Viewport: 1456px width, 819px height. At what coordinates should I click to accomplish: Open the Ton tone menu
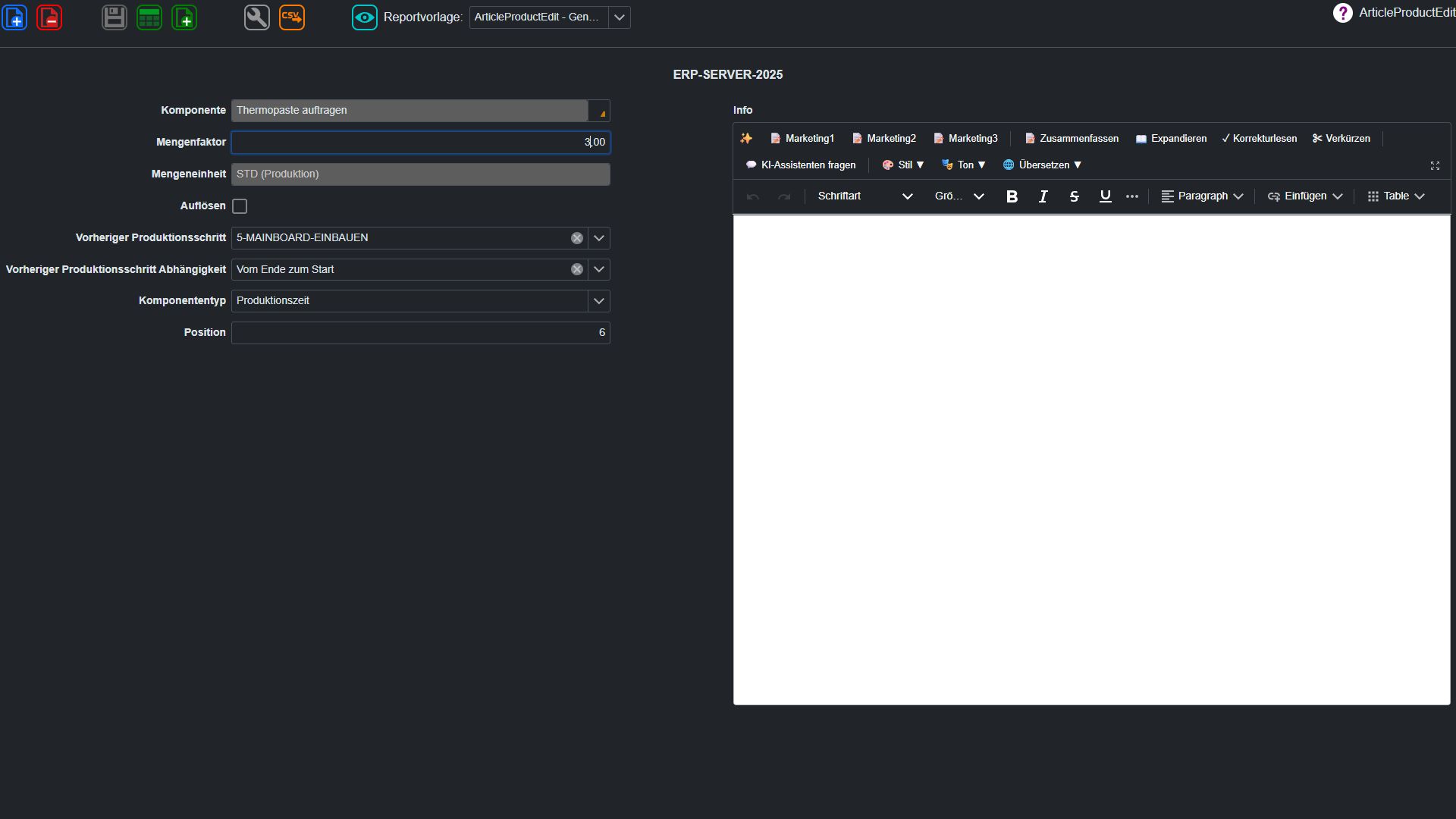pos(964,165)
